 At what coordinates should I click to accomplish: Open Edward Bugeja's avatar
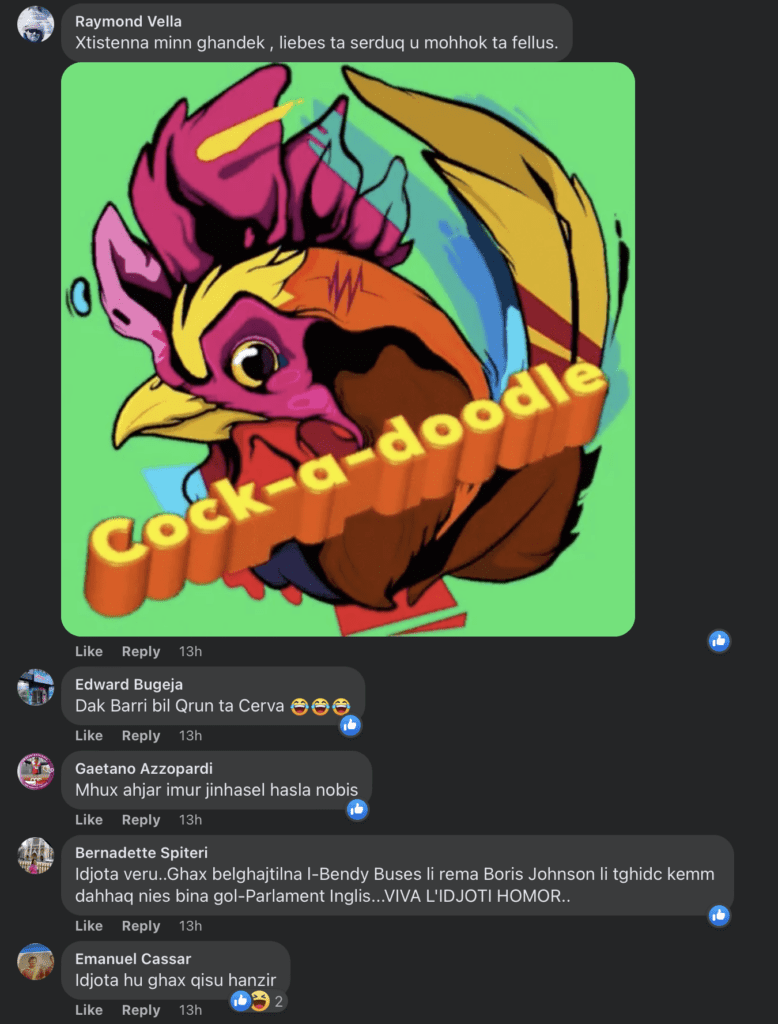(35, 687)
